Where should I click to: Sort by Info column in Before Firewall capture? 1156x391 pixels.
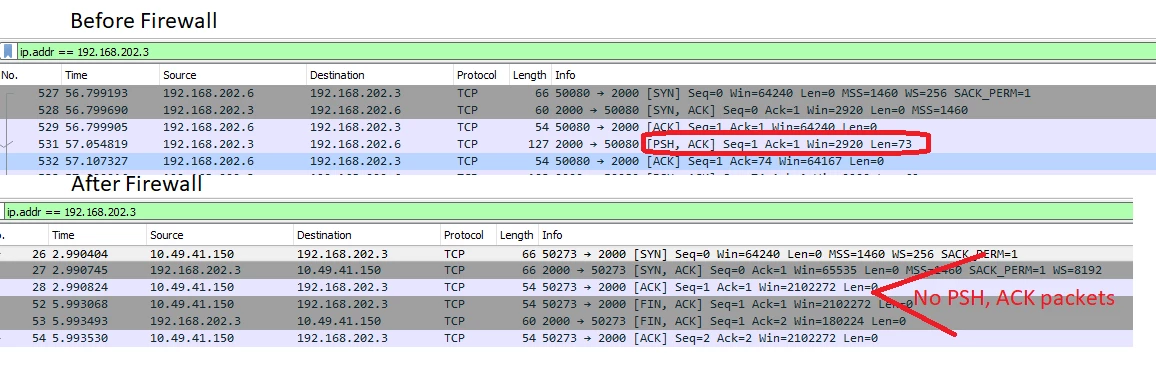(853, 75)
